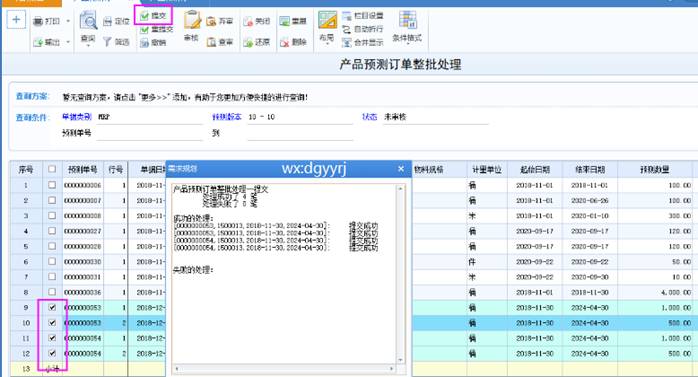Click the 单据类别 link label
698x377 pixels.
tap(77, 117)
